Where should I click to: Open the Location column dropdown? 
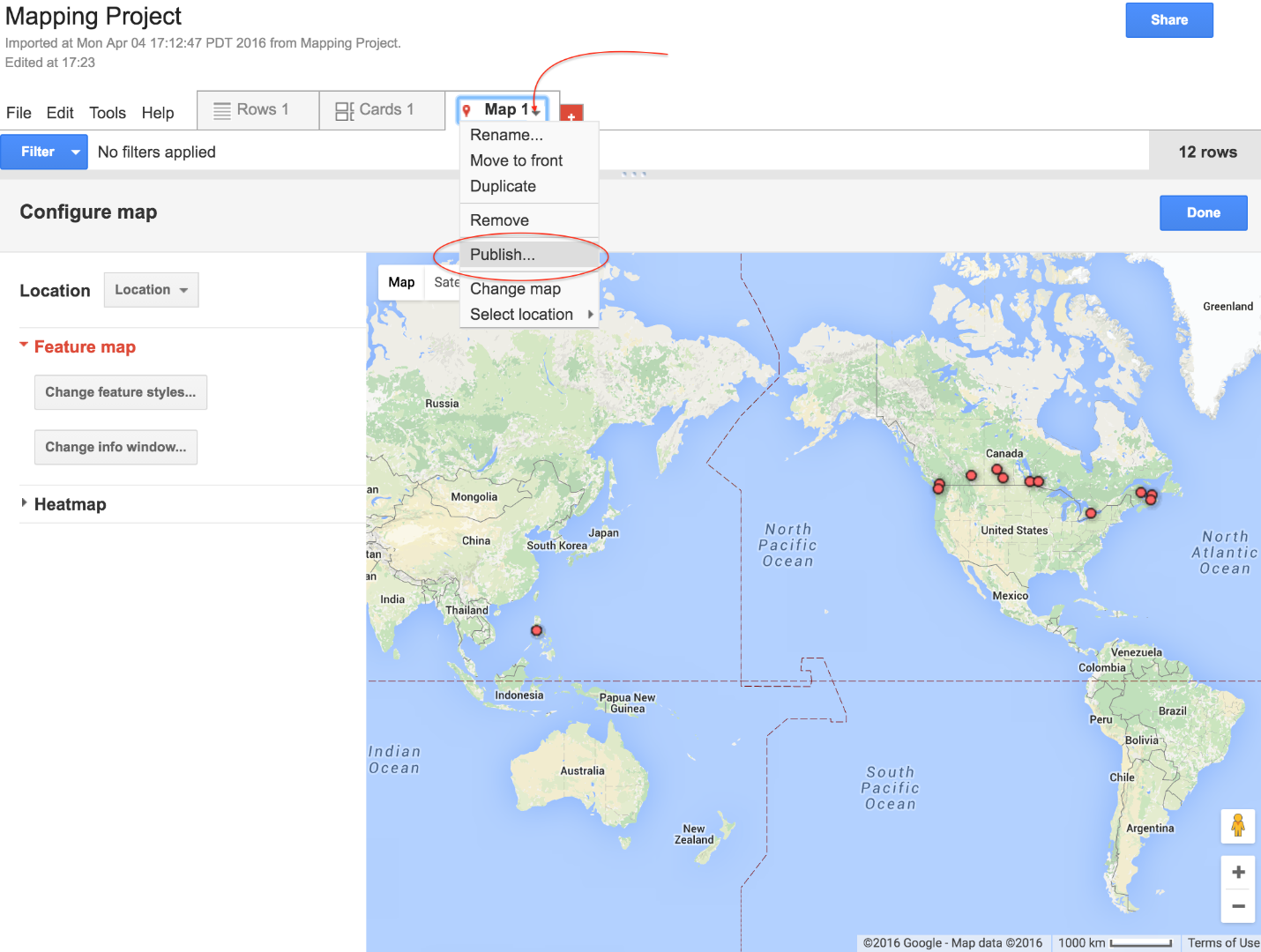click(151, 289)
